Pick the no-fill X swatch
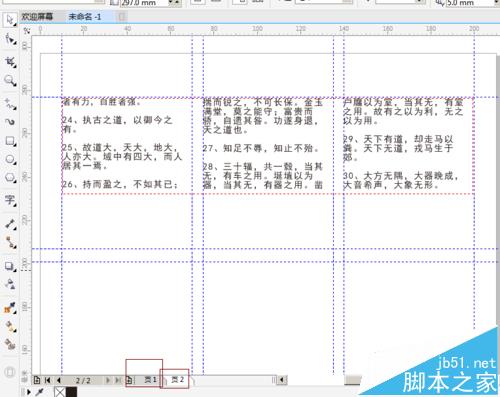Image resolution: width=500 pixels, height=397 pixels. pos(59,392)
